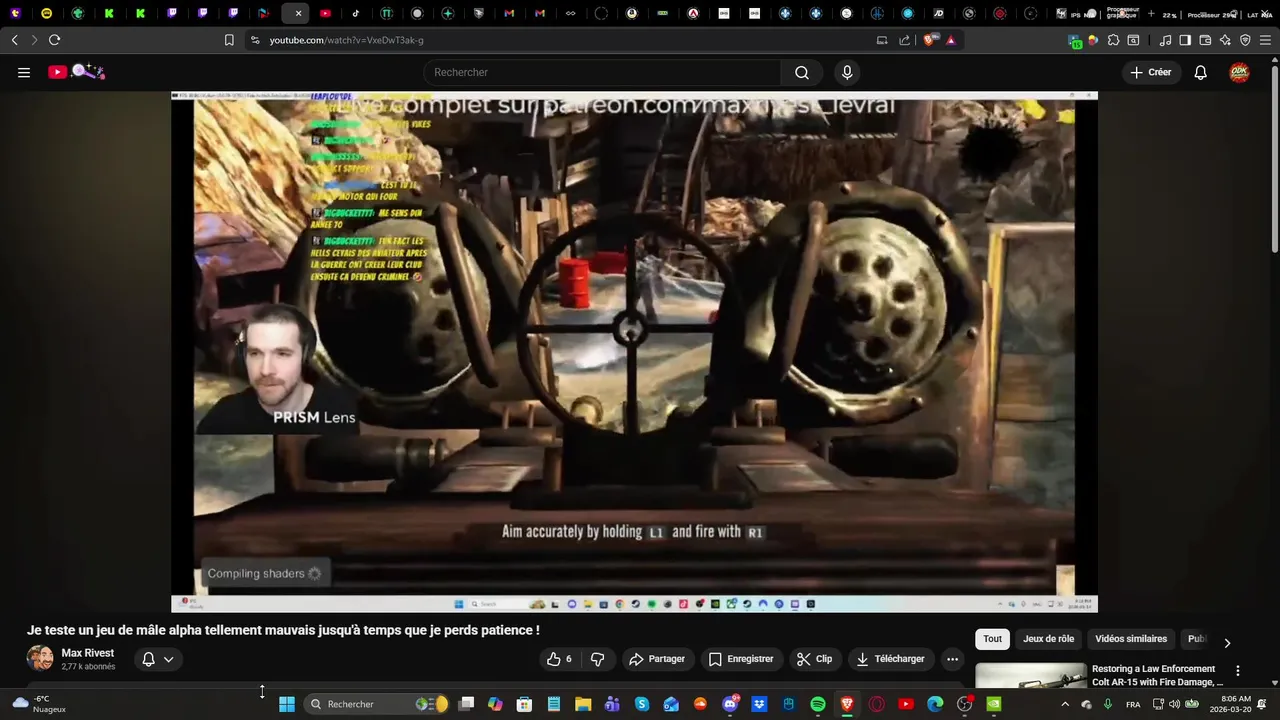Open the Max Rivest channel avatar
The image size is (1280, 720).
tap(40, 658)
